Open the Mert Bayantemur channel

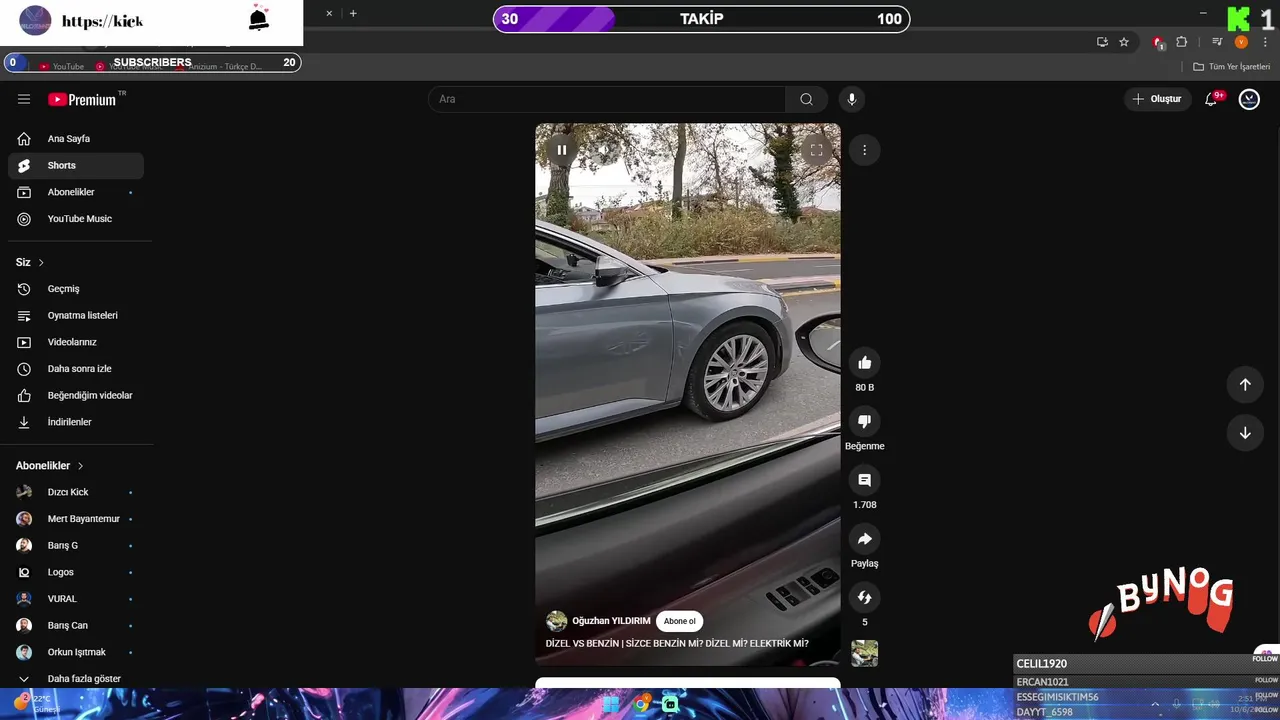[x=76, y=519]
